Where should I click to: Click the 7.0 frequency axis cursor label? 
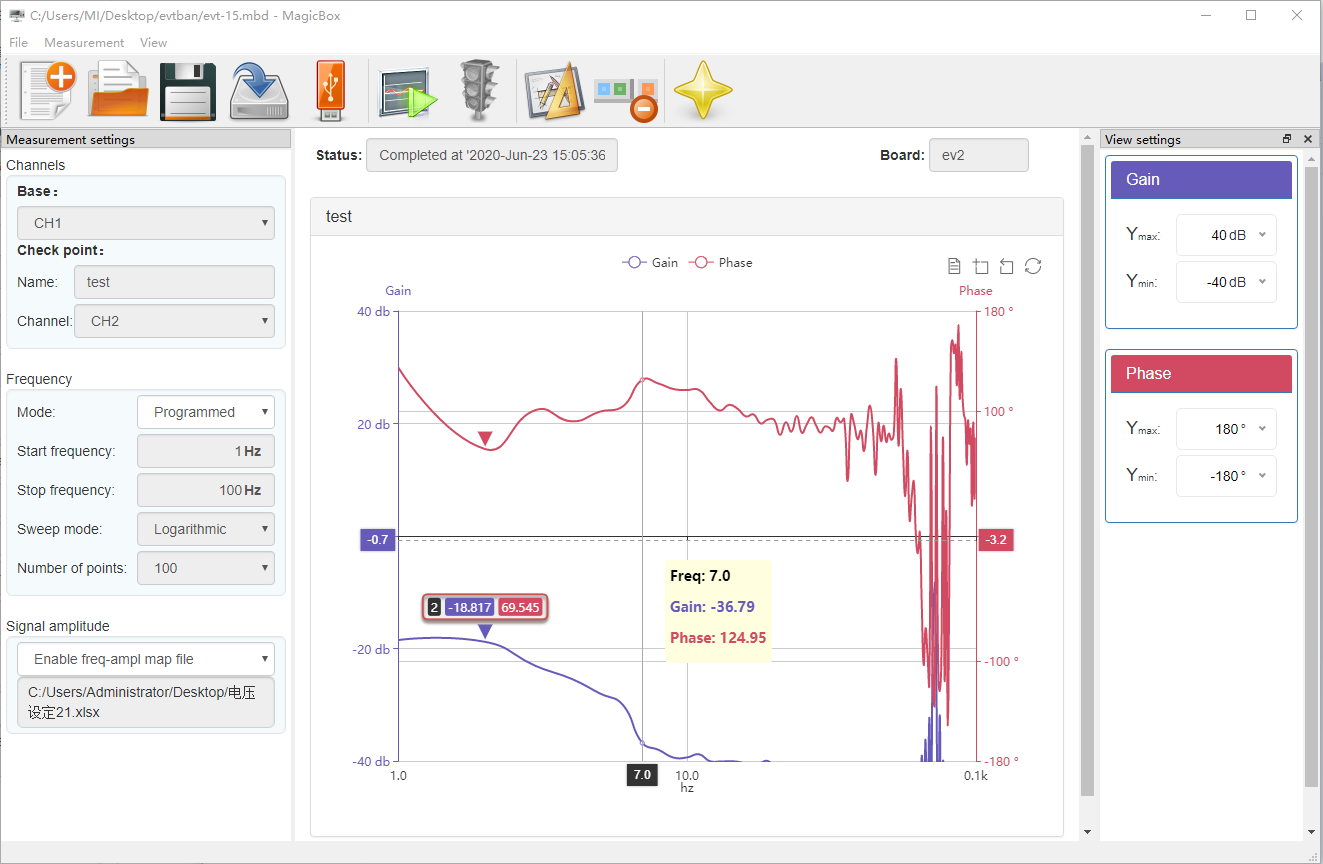point(642,775)
